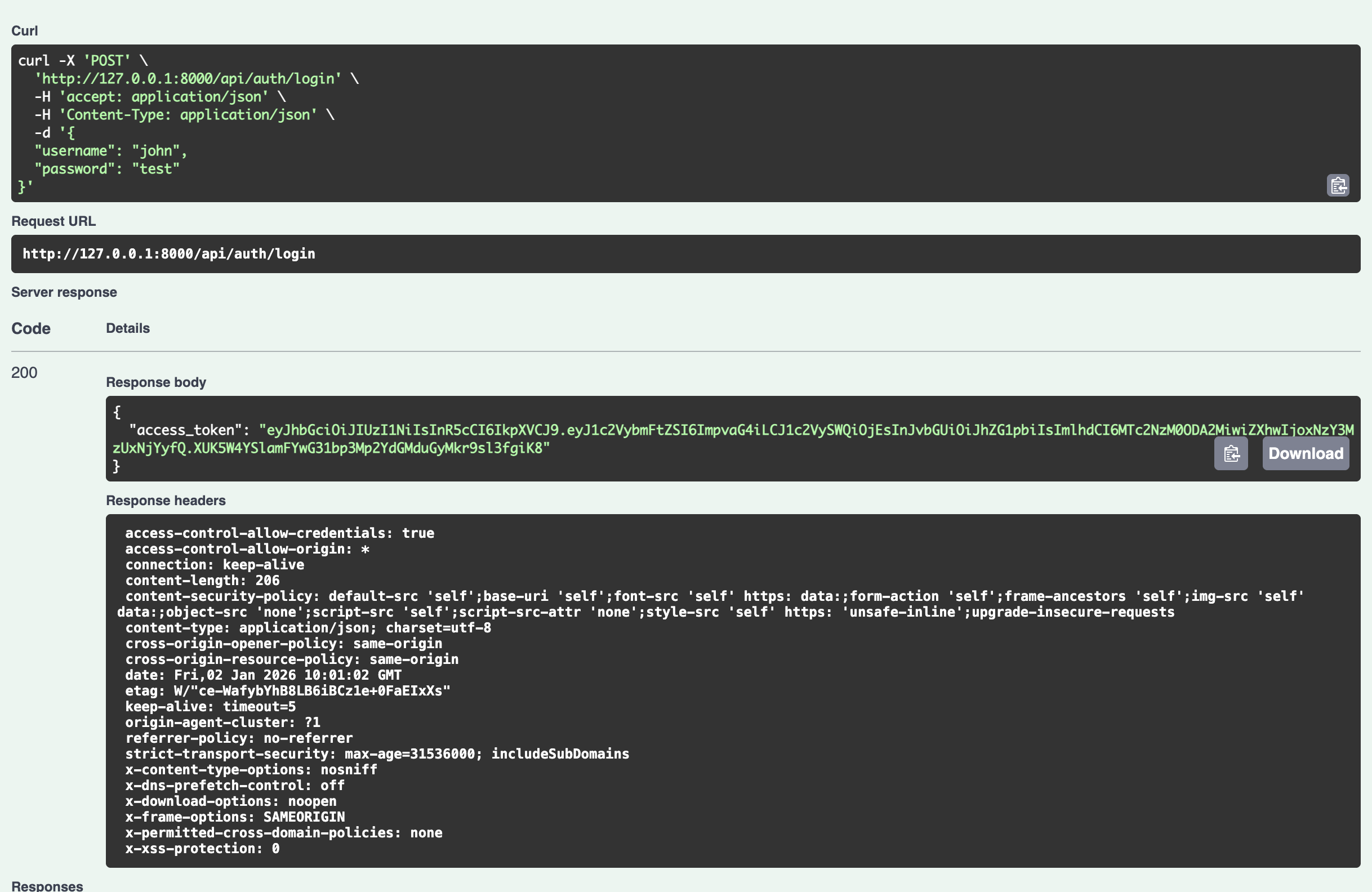Screen dimensions: 1372x892
Task: Click the Server response heading
Action: [64, 292]
